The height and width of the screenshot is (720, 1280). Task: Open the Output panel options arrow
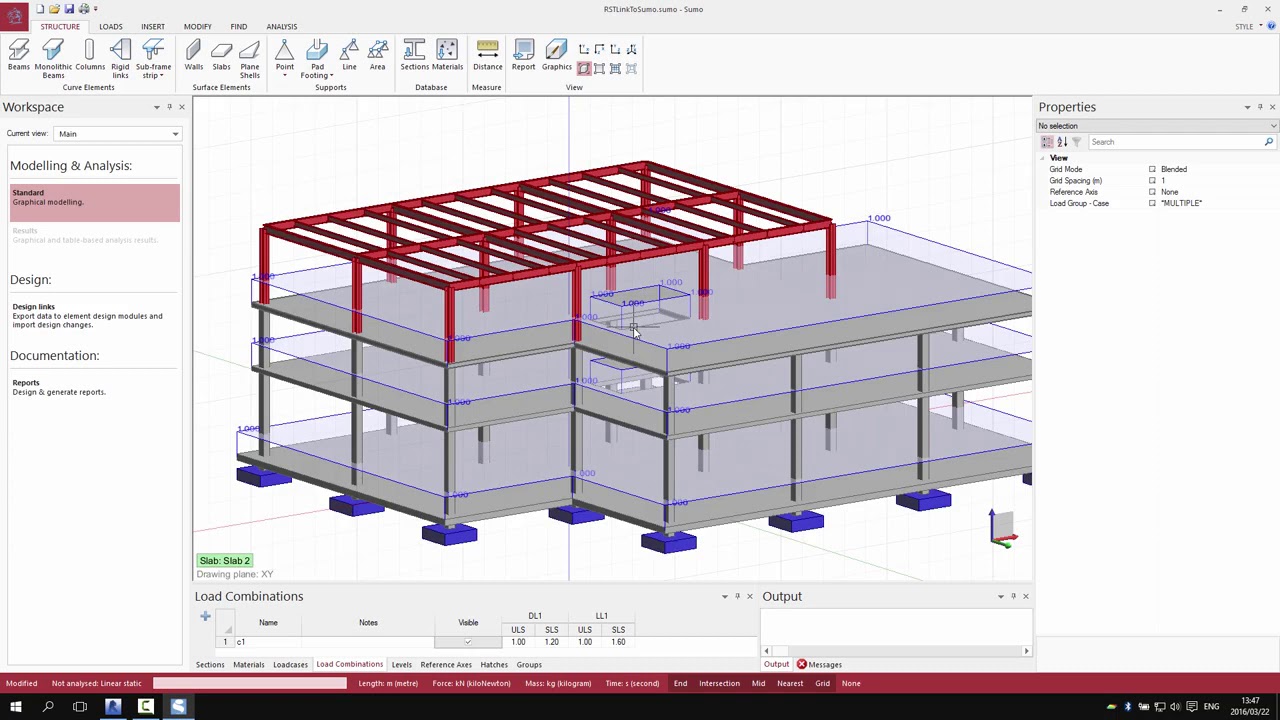click(x=1000, y=597)
